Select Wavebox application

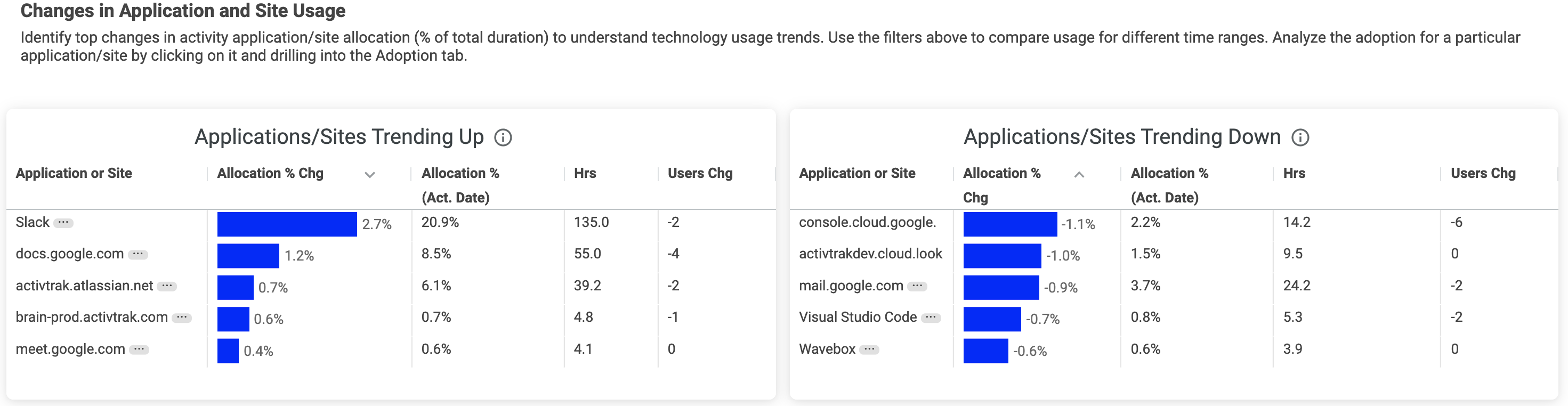[x=827, y=349]
